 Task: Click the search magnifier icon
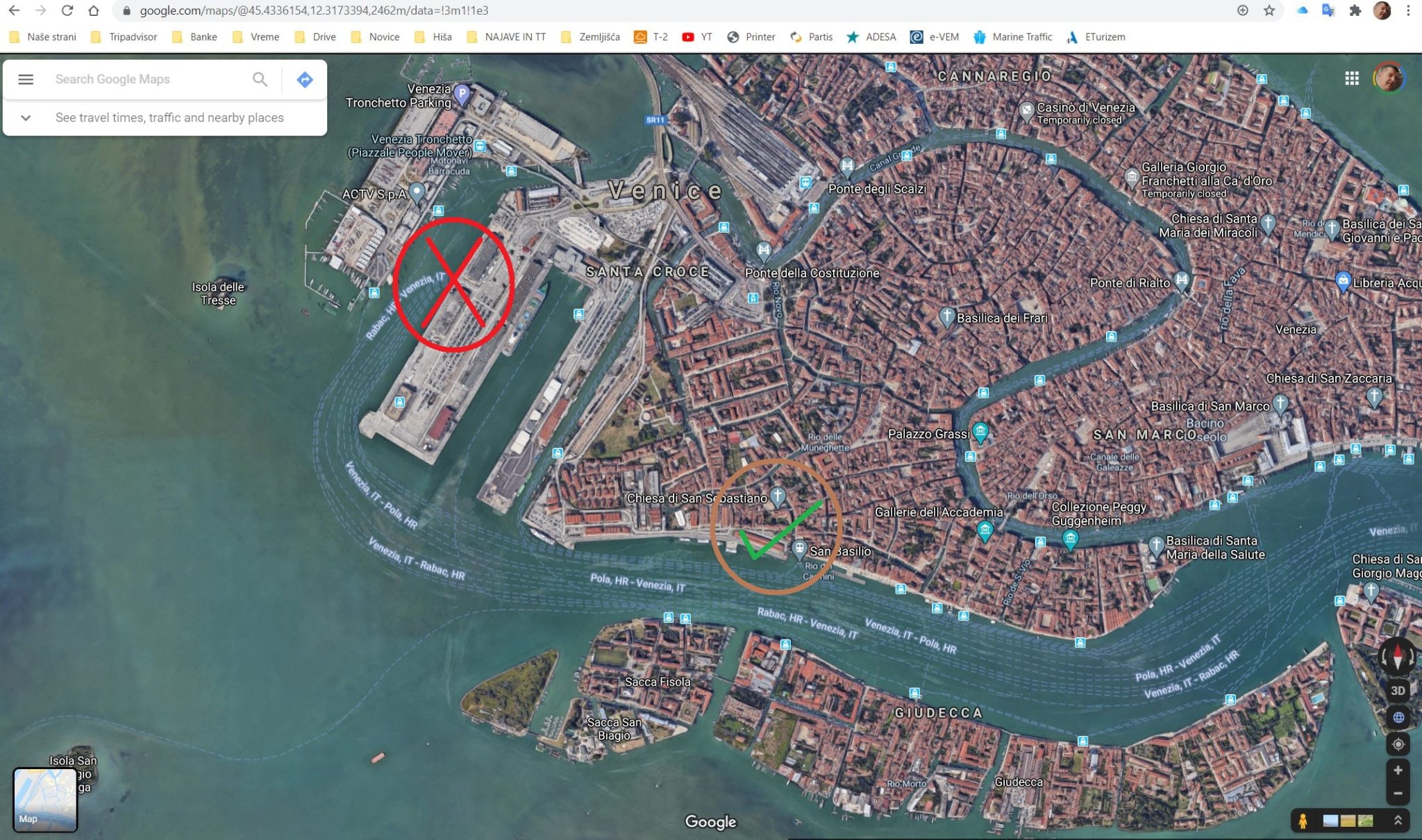click(x=260, y=79)
